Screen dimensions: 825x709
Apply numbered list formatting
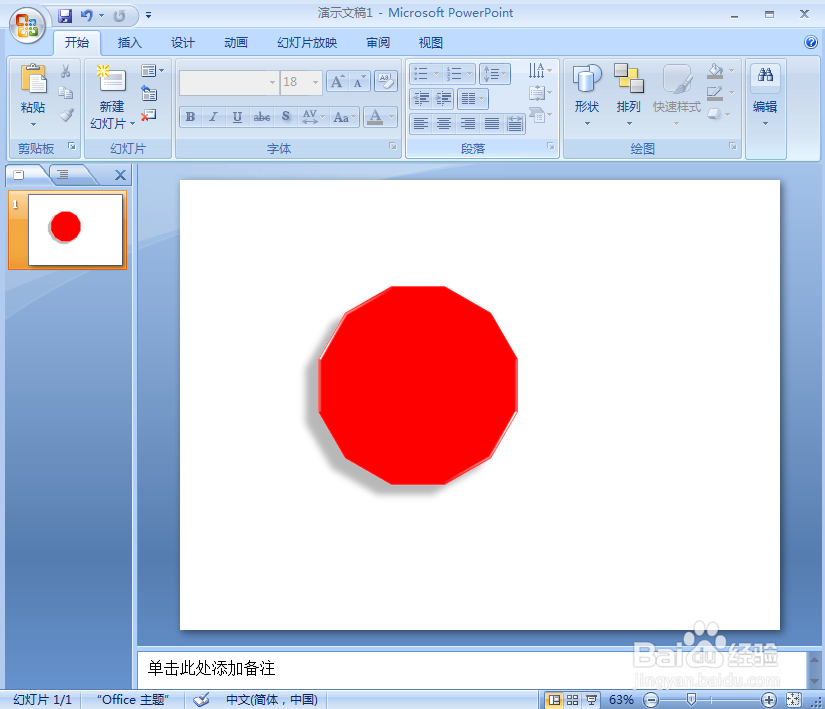point(454,74)
